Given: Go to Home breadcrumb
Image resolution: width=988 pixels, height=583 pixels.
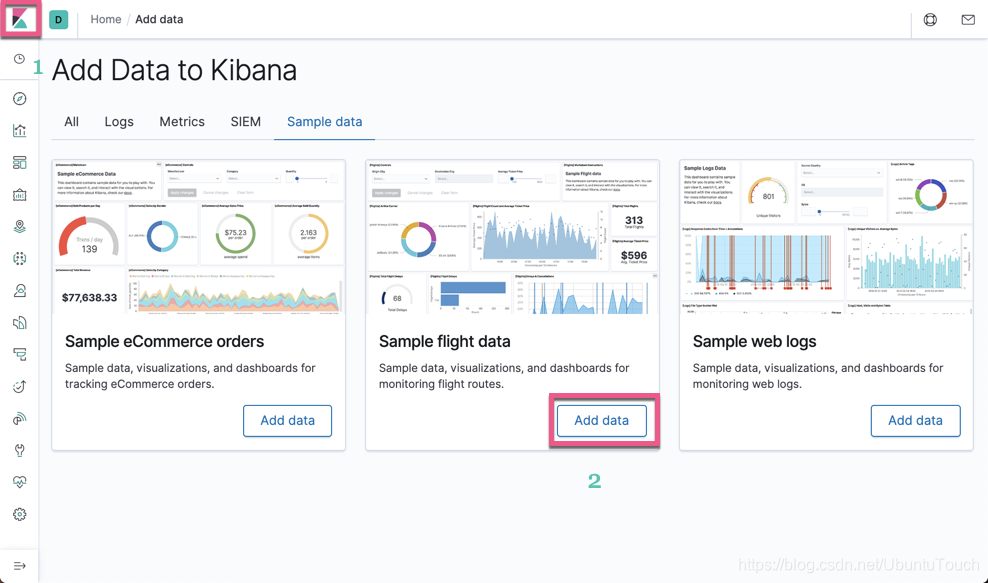Looking at the screenshot, I should 106,20.
